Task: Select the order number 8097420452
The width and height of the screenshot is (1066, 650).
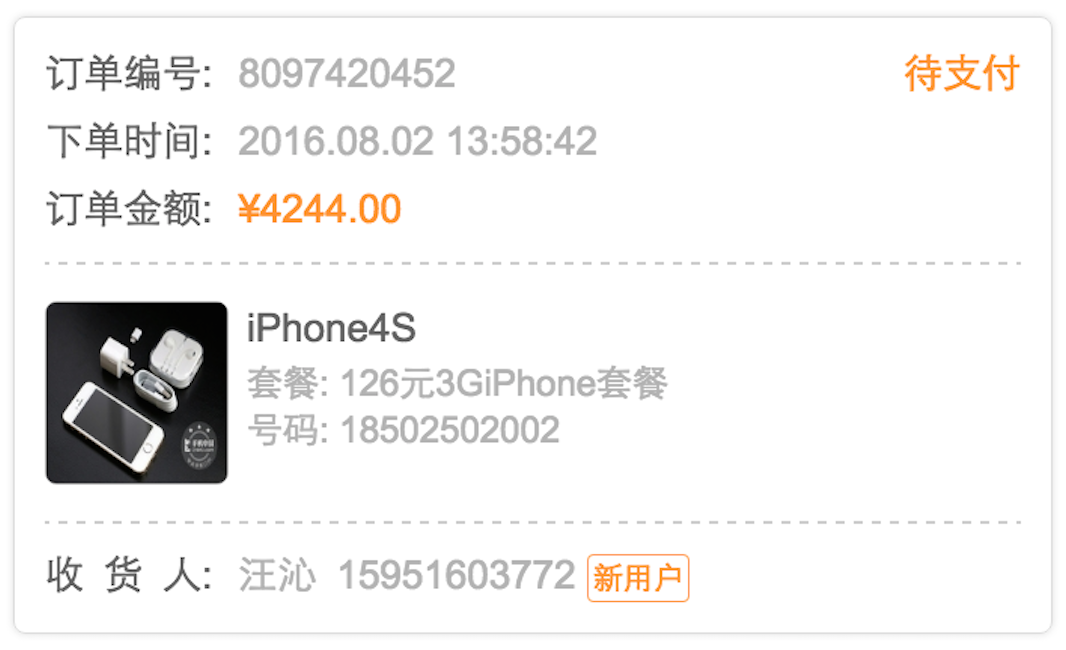Action: tap(347, 73)
